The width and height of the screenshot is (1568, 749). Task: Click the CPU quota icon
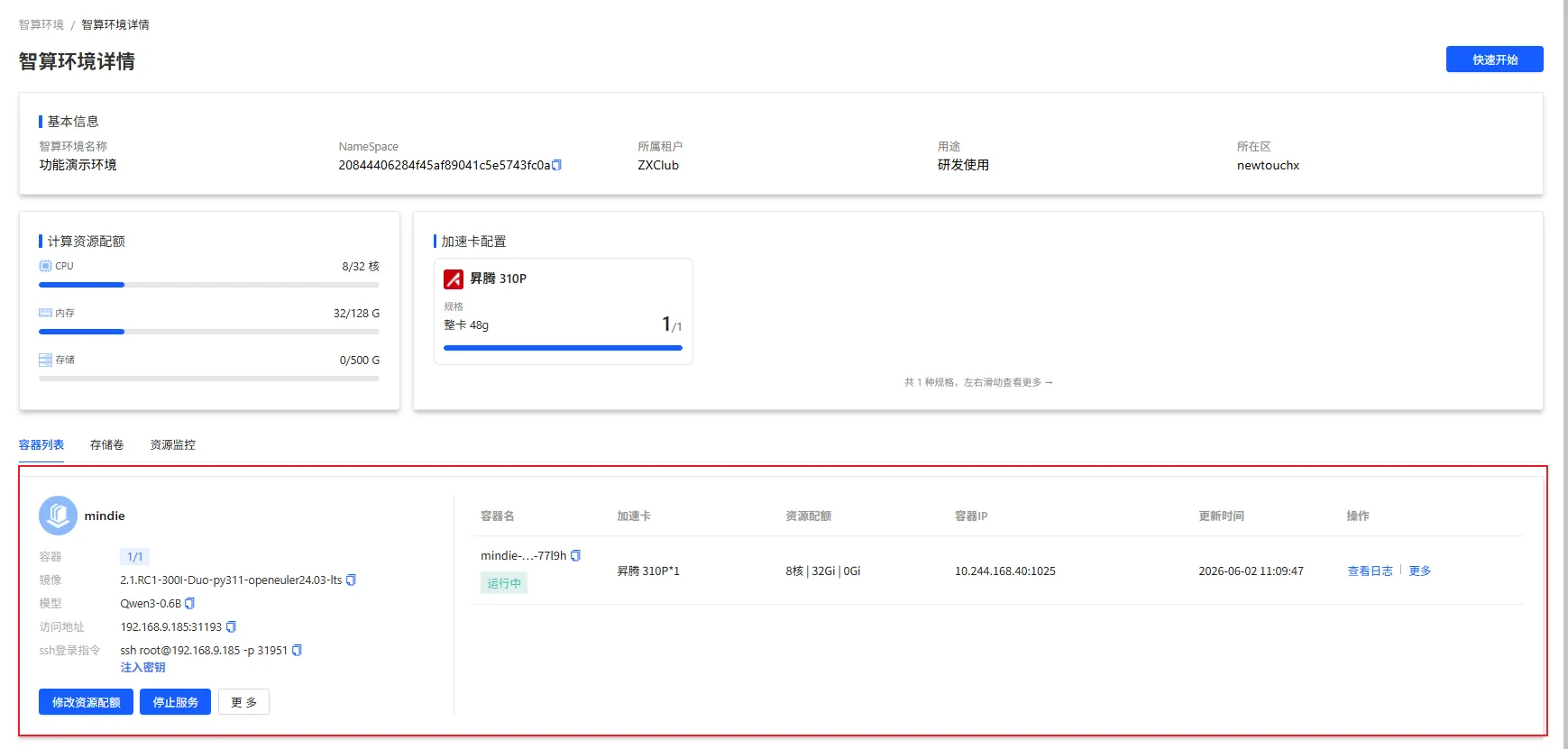45,266
